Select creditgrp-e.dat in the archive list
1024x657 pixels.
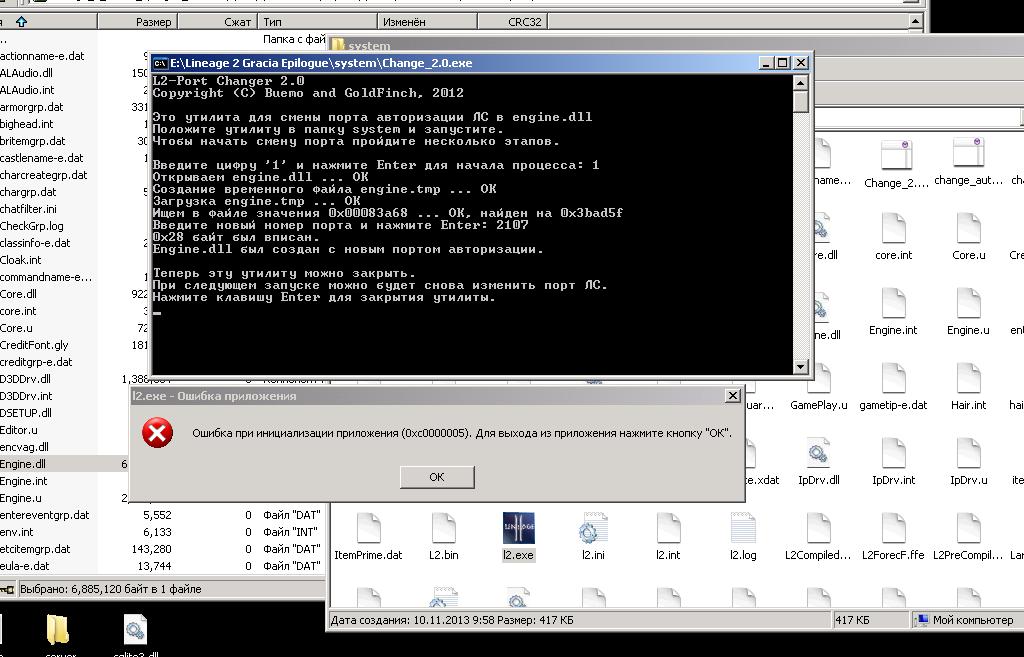[37, 362]
